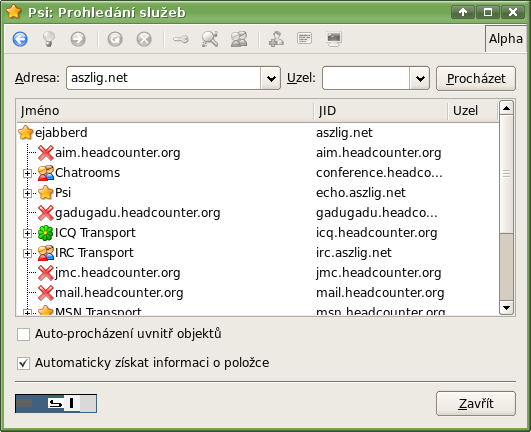
Task: Open the Uzel dropdown arrow
Action: [x=420, y=79]
